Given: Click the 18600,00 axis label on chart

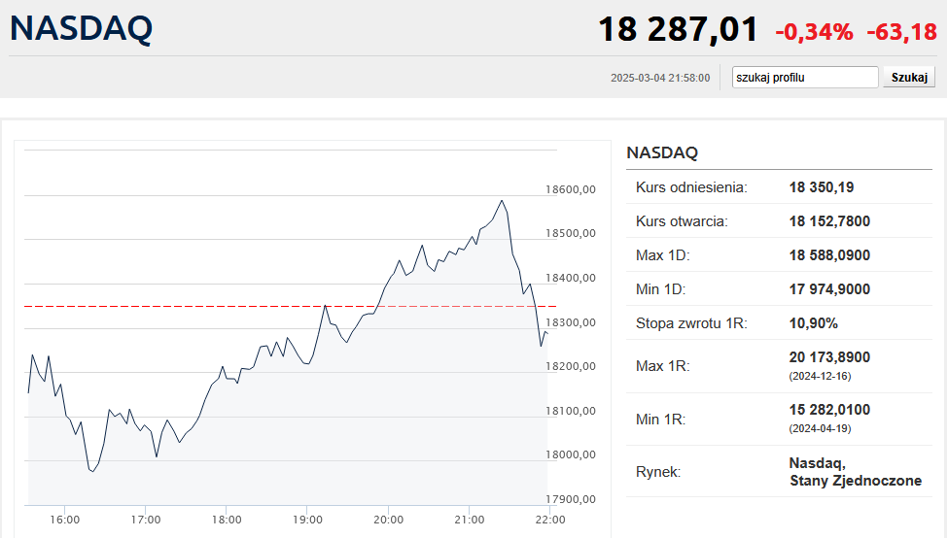Looking at the screenshot, I should point(570,189).
